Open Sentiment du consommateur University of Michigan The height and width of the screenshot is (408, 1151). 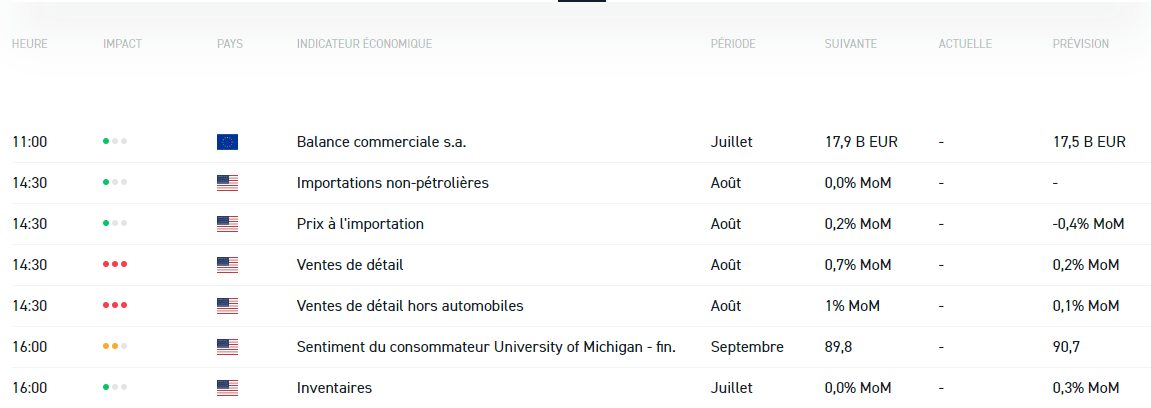[486, 347]
